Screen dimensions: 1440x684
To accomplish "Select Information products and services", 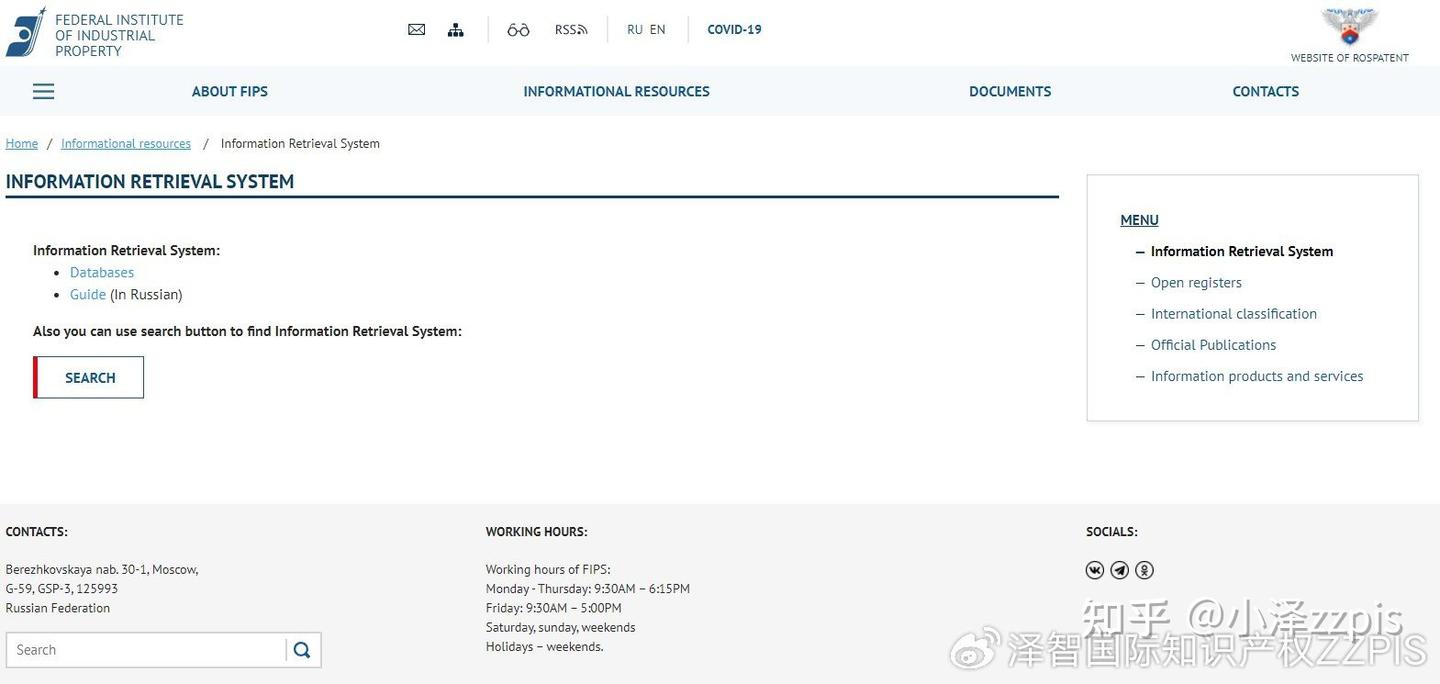I will coord(1257,376).
